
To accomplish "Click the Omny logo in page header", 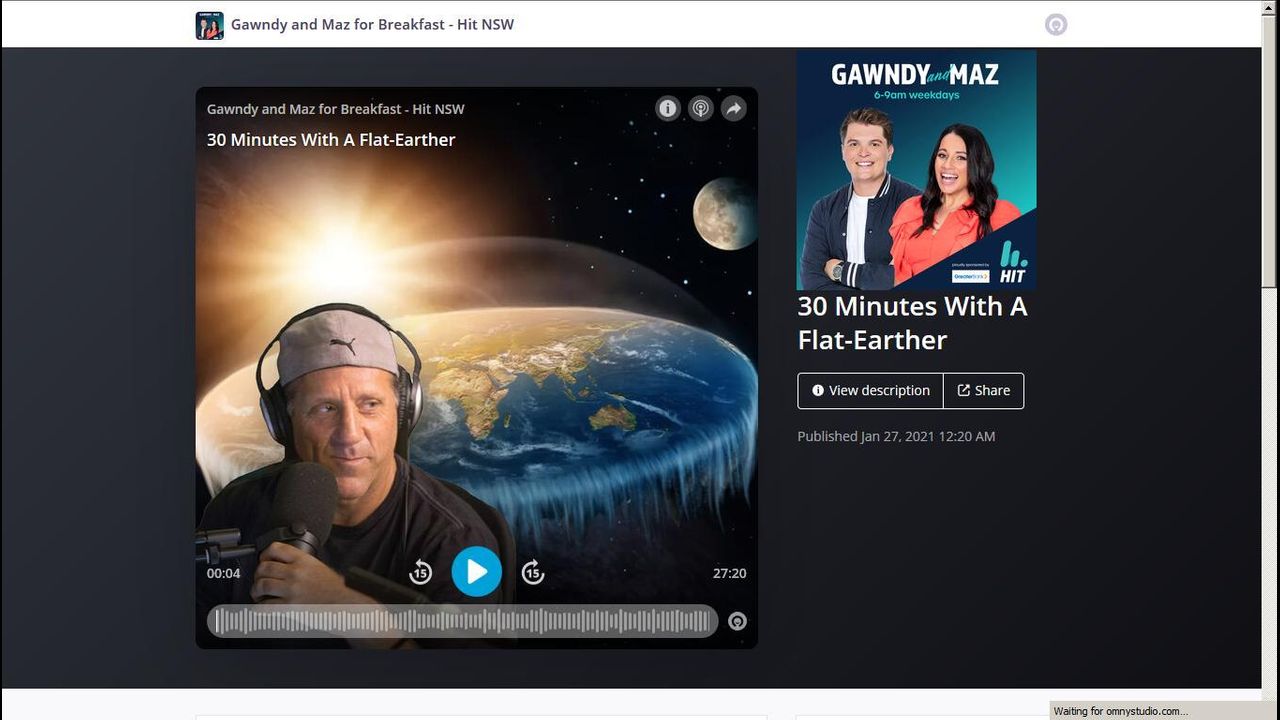I will point(1056,25).
